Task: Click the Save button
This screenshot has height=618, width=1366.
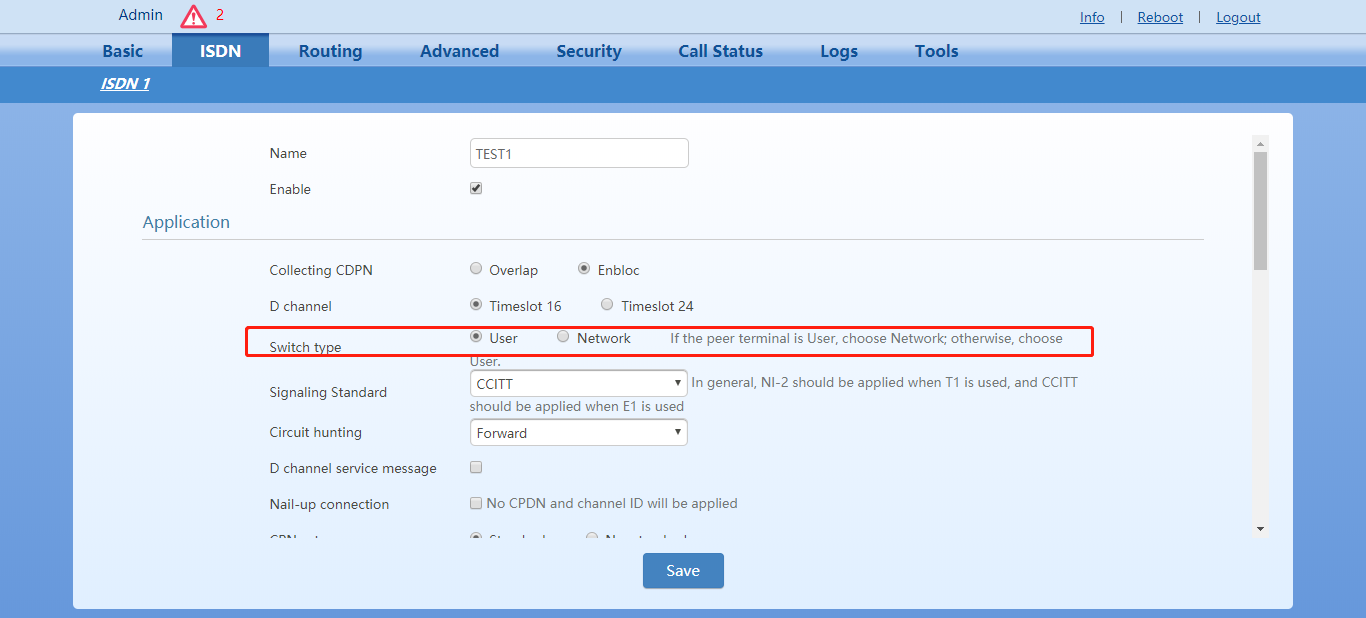Action: tap(683, 570)
